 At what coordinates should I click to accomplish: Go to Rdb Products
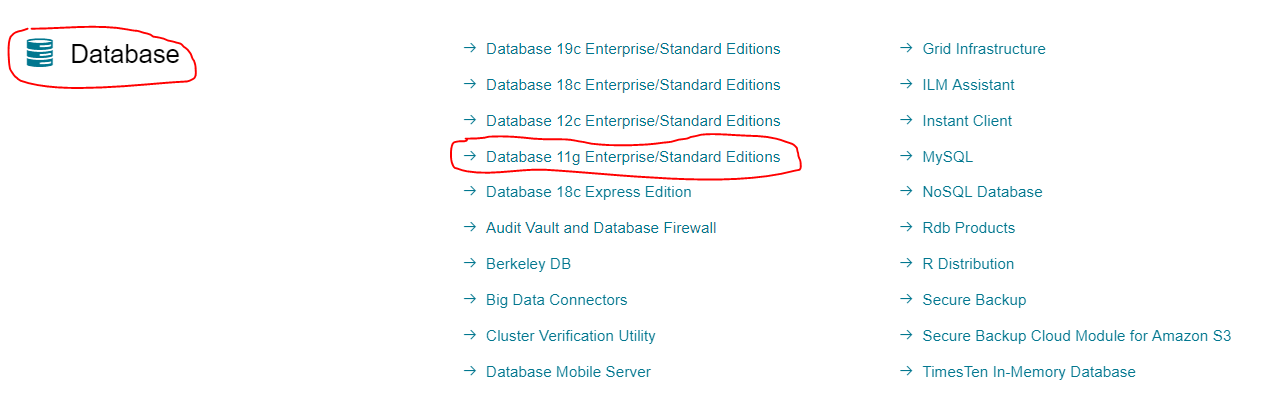tap(968, 228)
